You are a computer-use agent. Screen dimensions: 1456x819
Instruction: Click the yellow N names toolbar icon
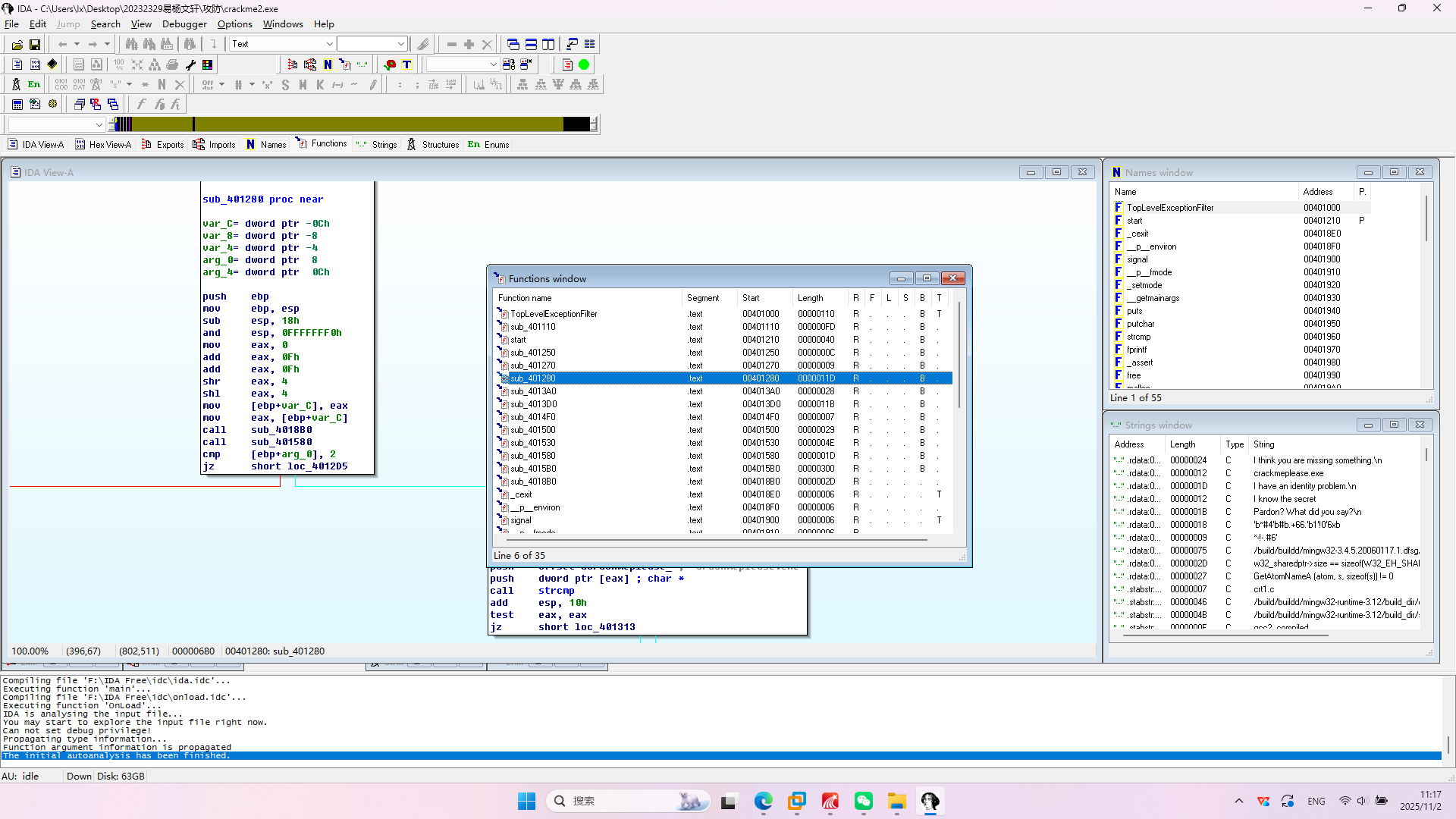click(328, 65)
